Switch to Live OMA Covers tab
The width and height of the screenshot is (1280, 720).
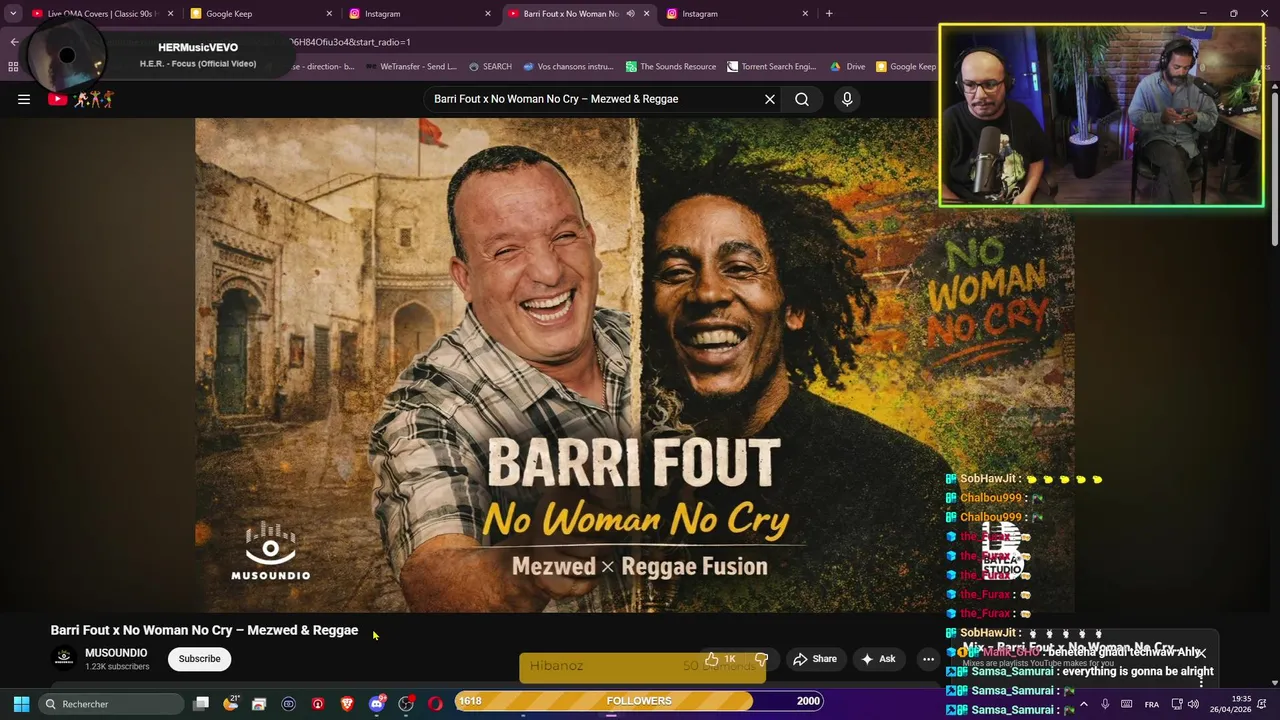(103, 14)
